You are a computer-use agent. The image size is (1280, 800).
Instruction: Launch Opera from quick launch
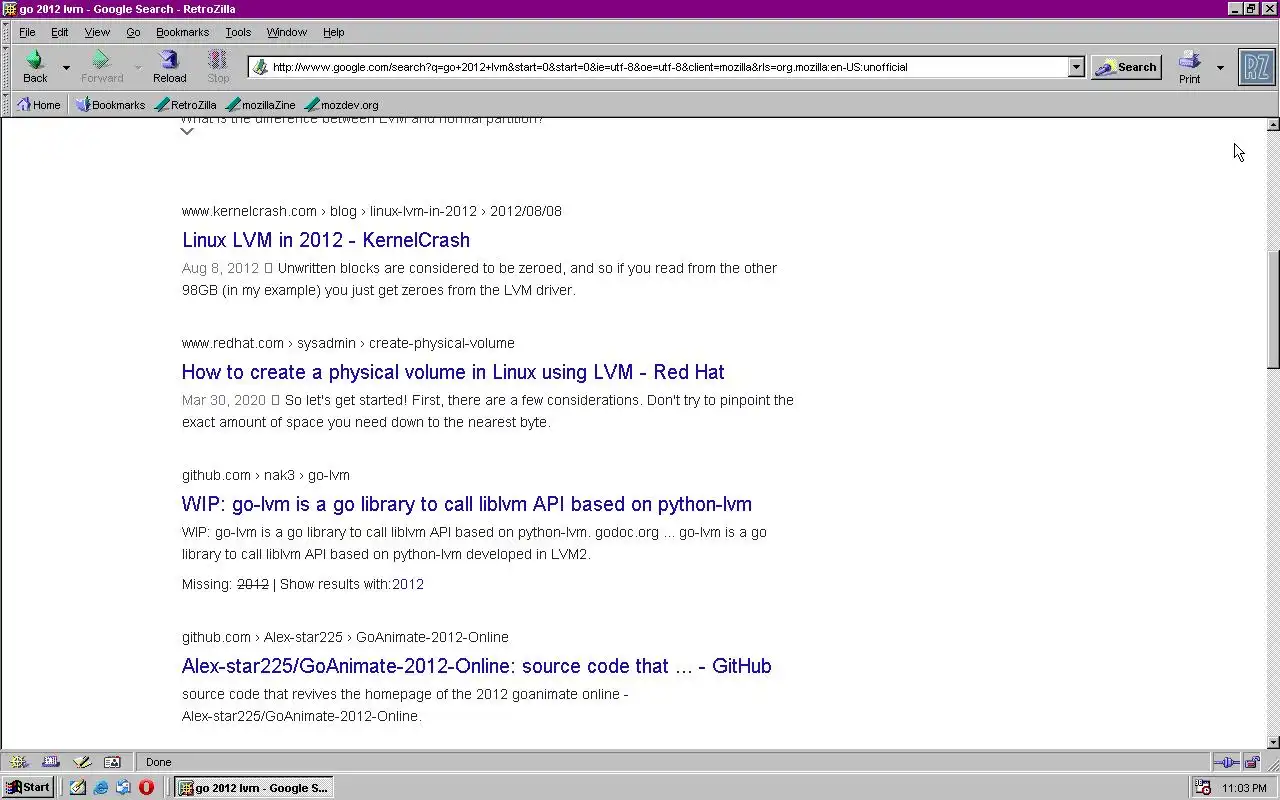point(146,788)
